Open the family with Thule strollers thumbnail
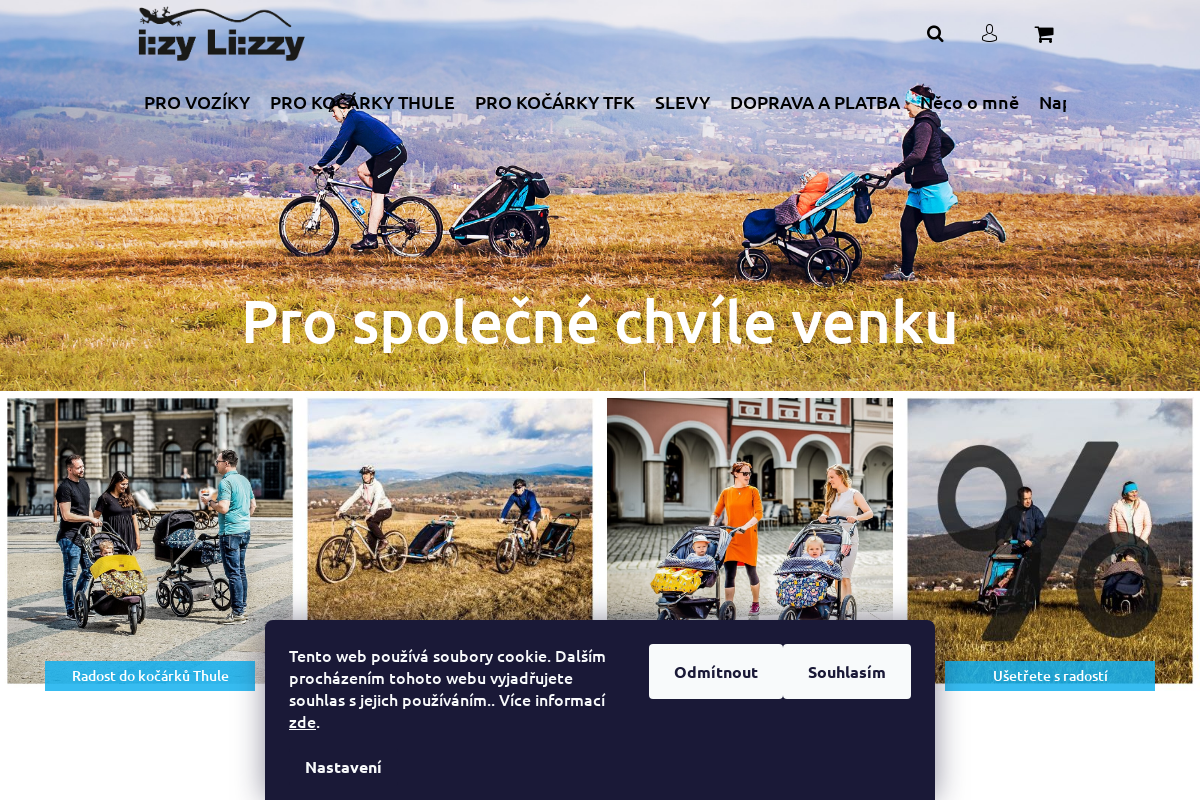Viewport: 1200px width, 800px height. pyautogui.click(x=150, y=540)
